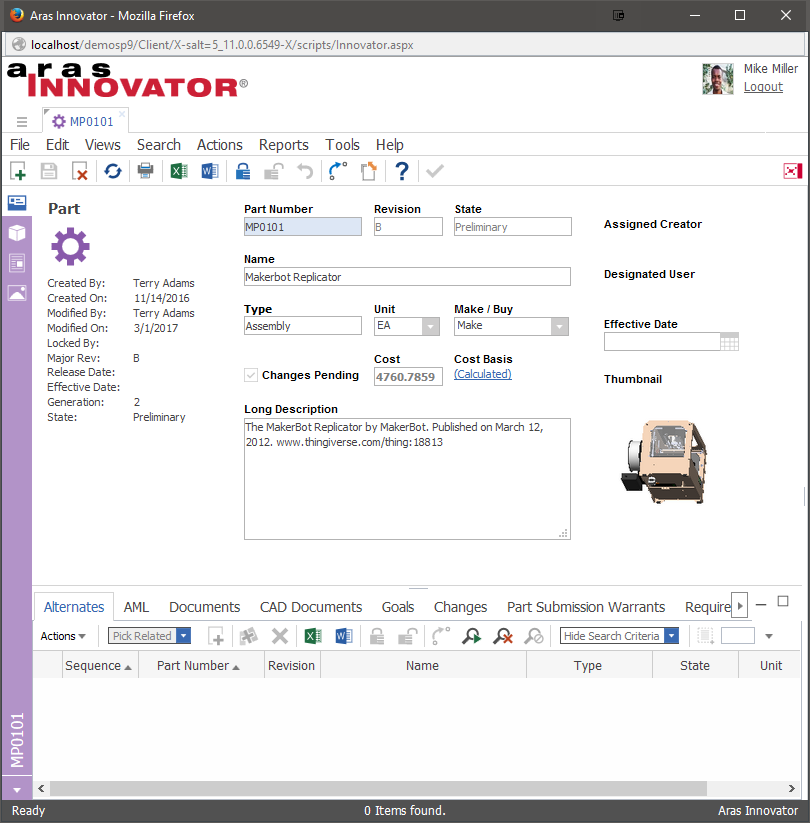The width and height of the screenshot is (810, 823).
Task: Open the File menu
Action: click(x=20, y=145)
